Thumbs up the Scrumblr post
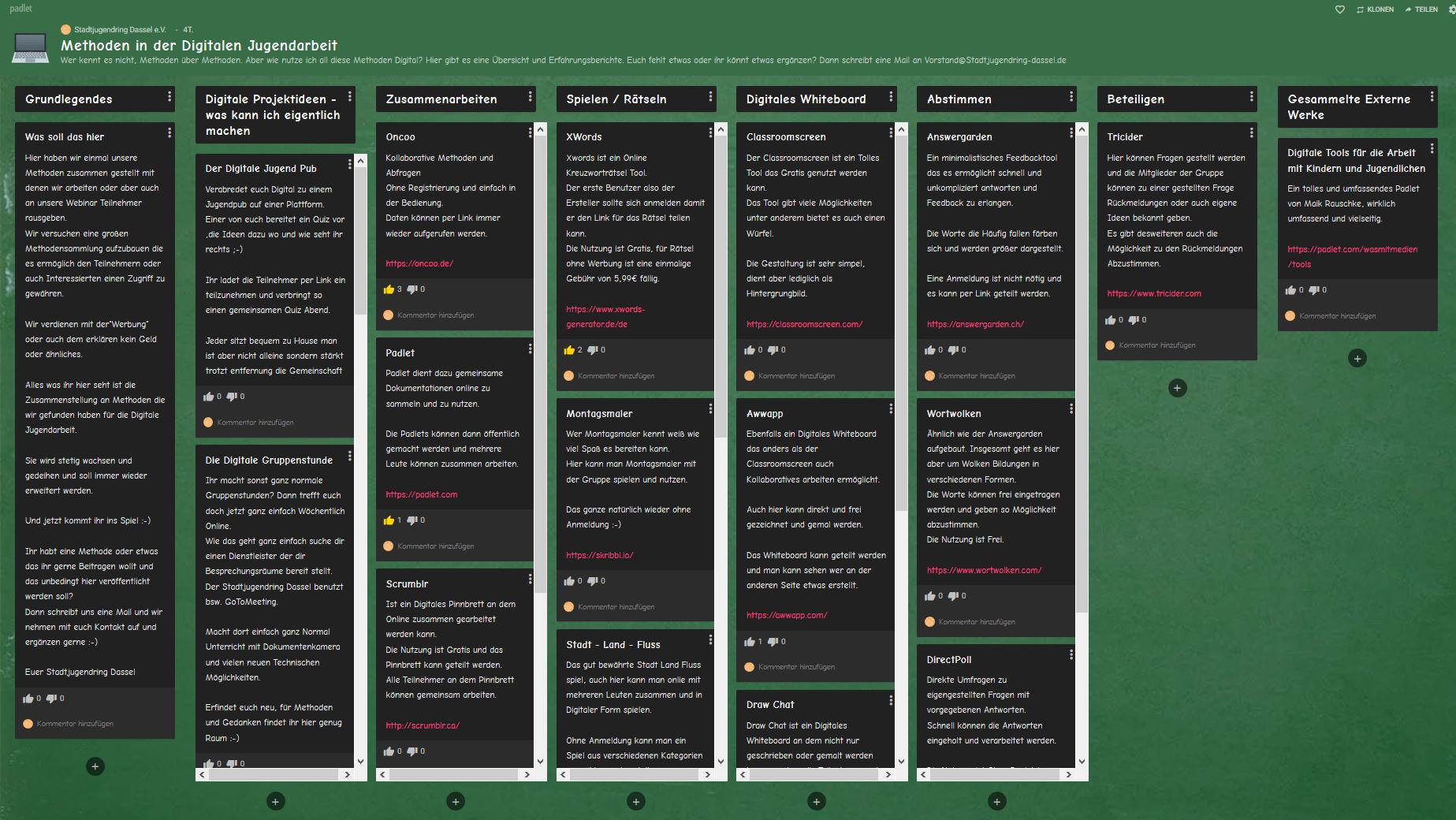 tap(389, 751)
